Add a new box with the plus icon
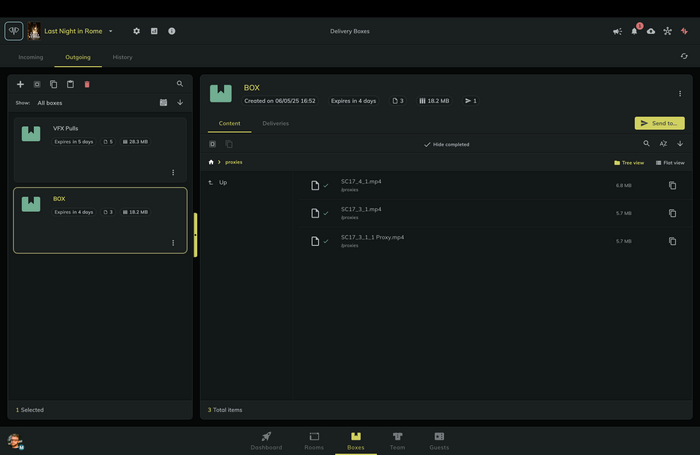 (20, 84)
